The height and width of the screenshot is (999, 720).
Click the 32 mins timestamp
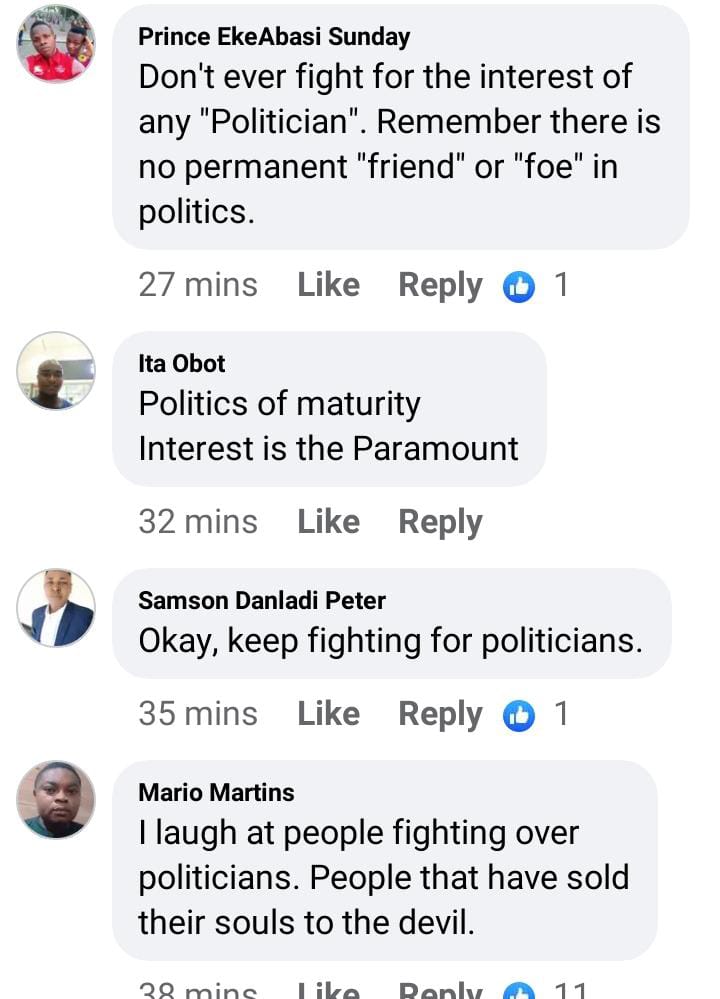point(198,522)
